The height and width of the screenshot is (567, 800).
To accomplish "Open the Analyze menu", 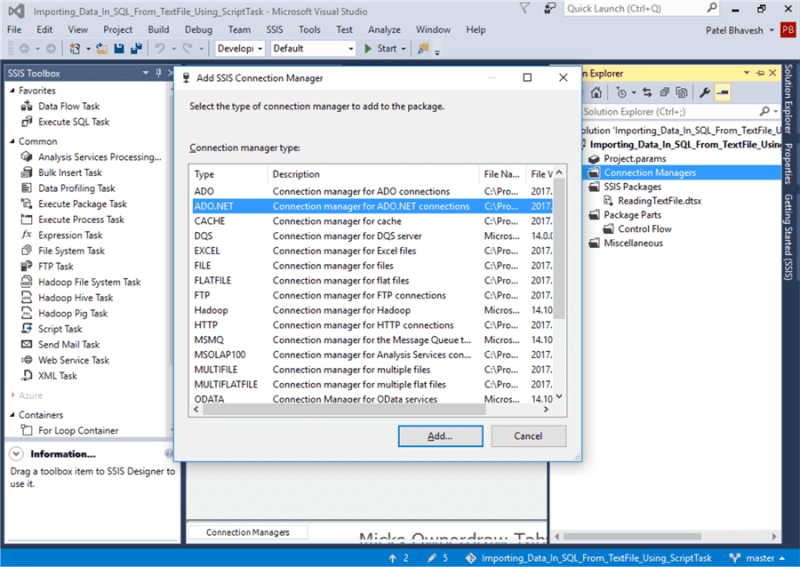I will click(x=384, y=30).
